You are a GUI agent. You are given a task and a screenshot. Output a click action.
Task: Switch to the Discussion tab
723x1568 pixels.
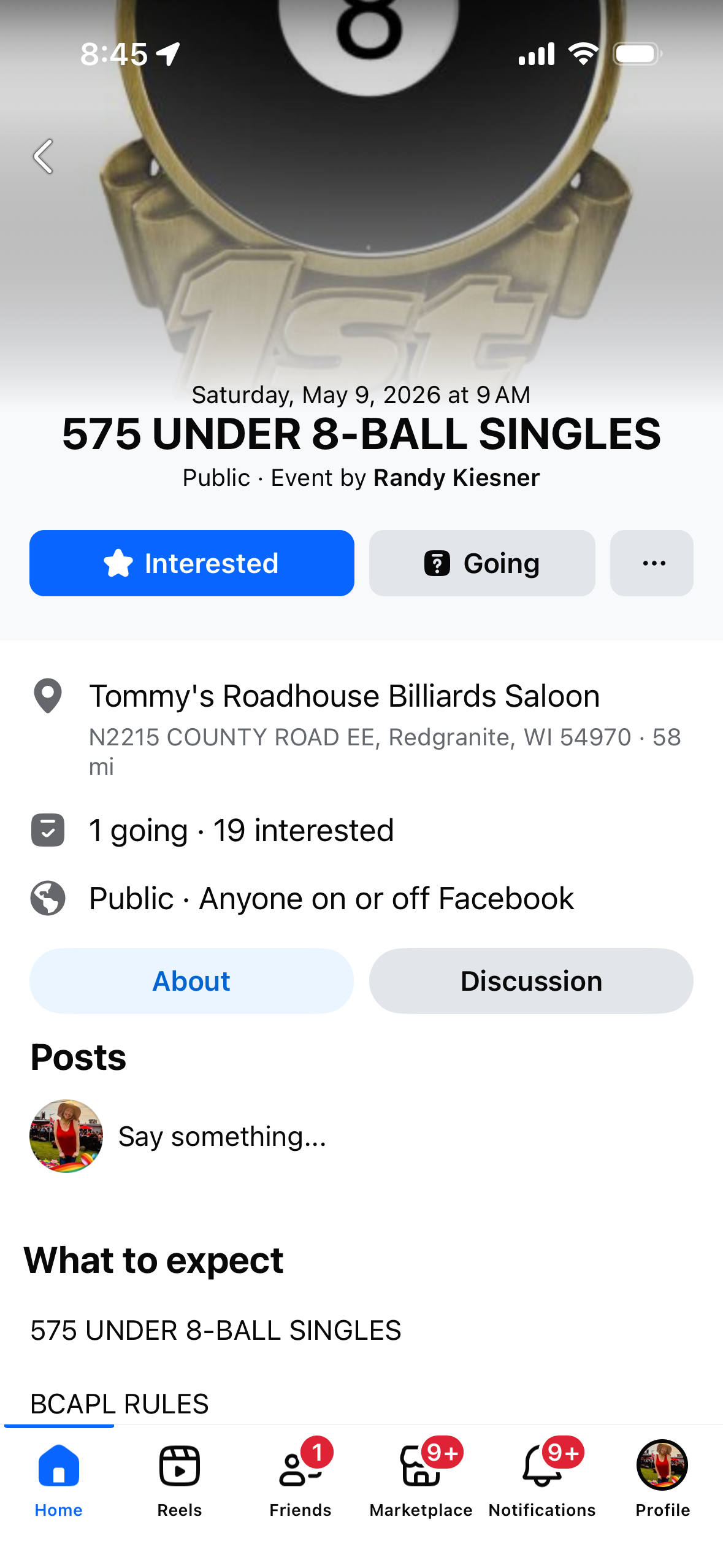pyautogui.click(x=531, y=981)
